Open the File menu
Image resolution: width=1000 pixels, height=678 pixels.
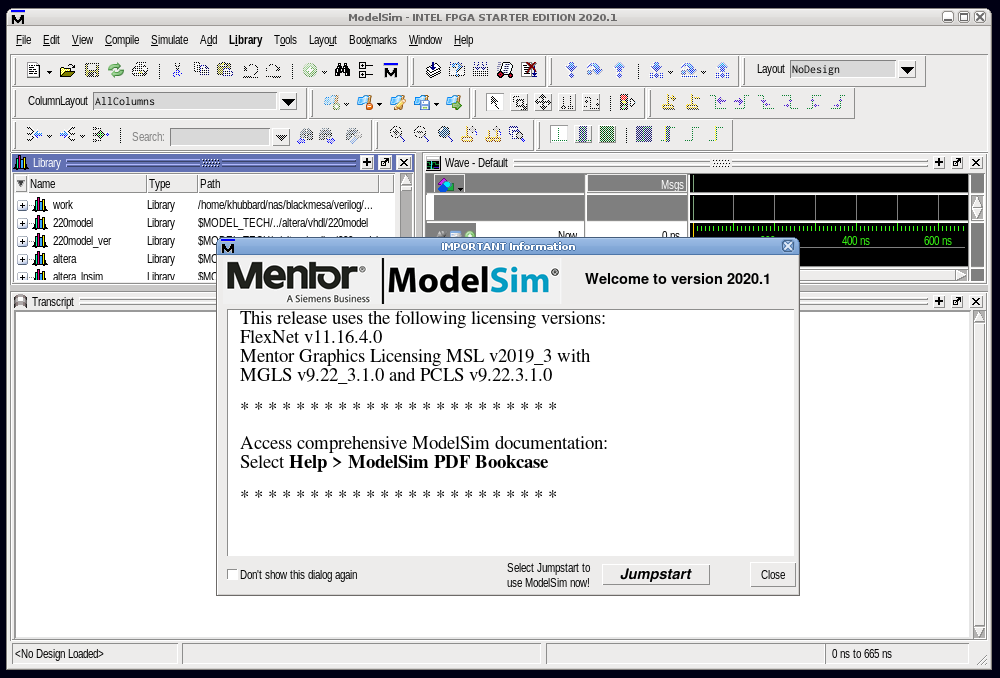(x=24, y=40)
